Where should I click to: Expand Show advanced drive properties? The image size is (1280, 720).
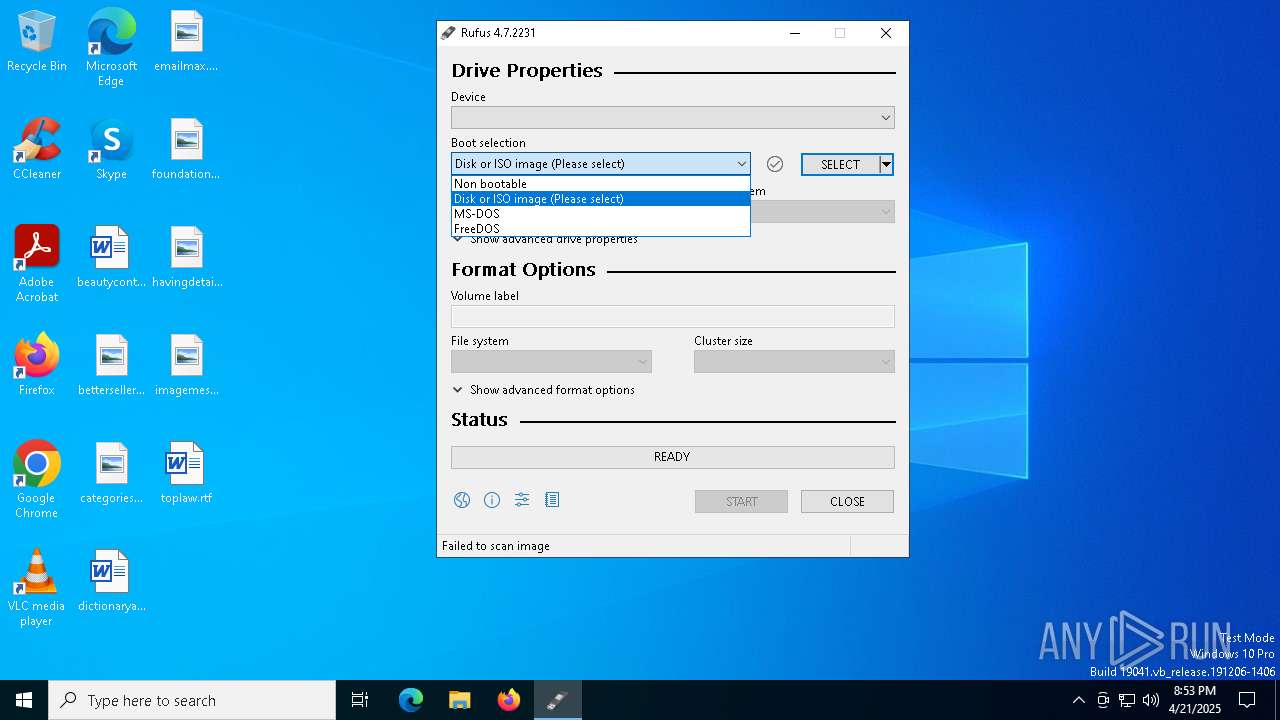point(544,239)
